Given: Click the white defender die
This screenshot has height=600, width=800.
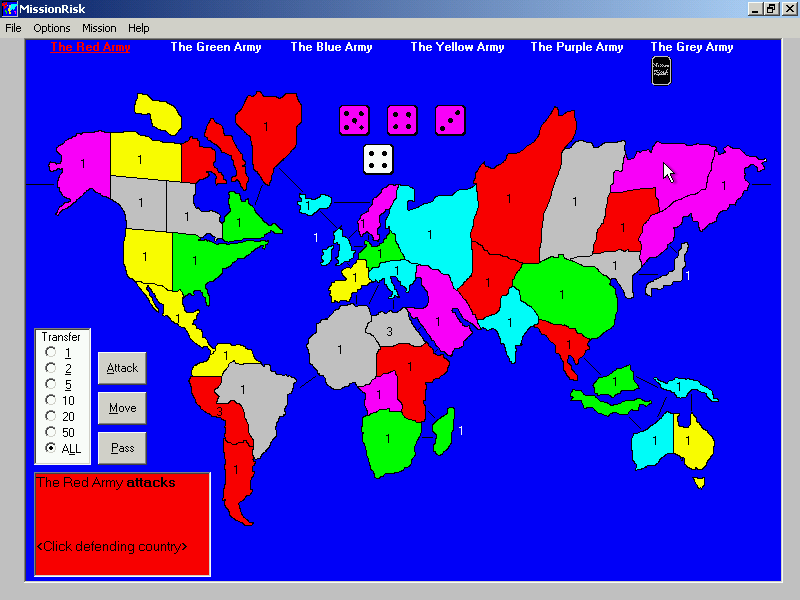Looking at the screenshot, I should click(x=378, y=158).
